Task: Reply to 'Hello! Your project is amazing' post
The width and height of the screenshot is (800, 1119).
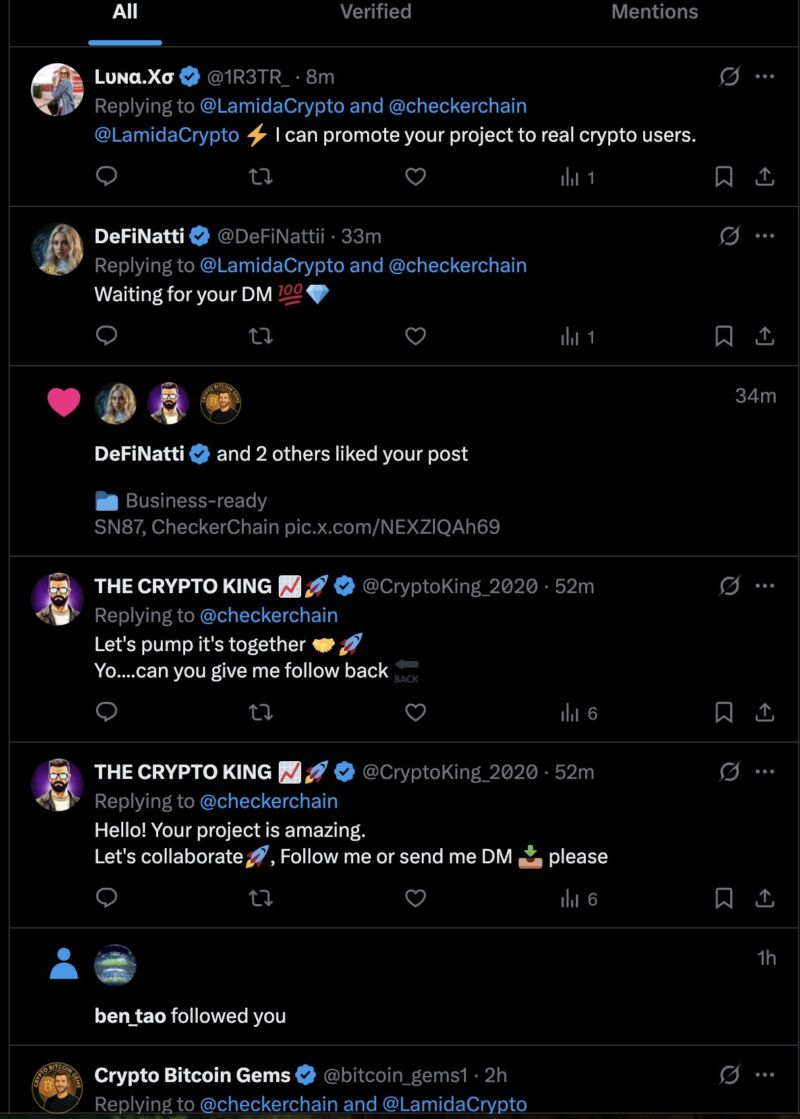Action: pyautogui.click(x=106, y=899)
